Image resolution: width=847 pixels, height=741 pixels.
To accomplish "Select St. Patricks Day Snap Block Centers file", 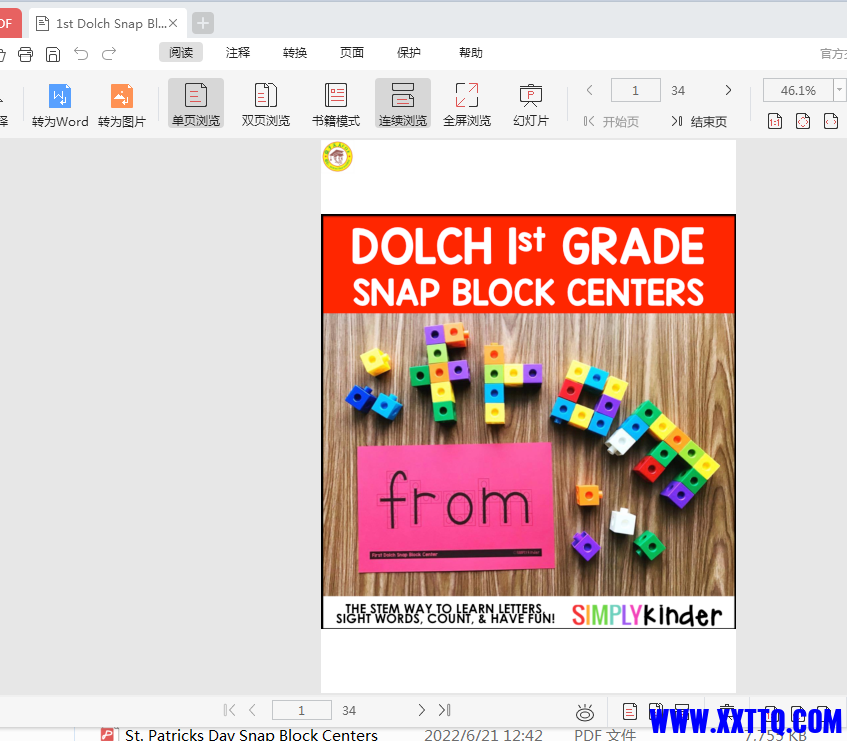I will click(251, 735).
